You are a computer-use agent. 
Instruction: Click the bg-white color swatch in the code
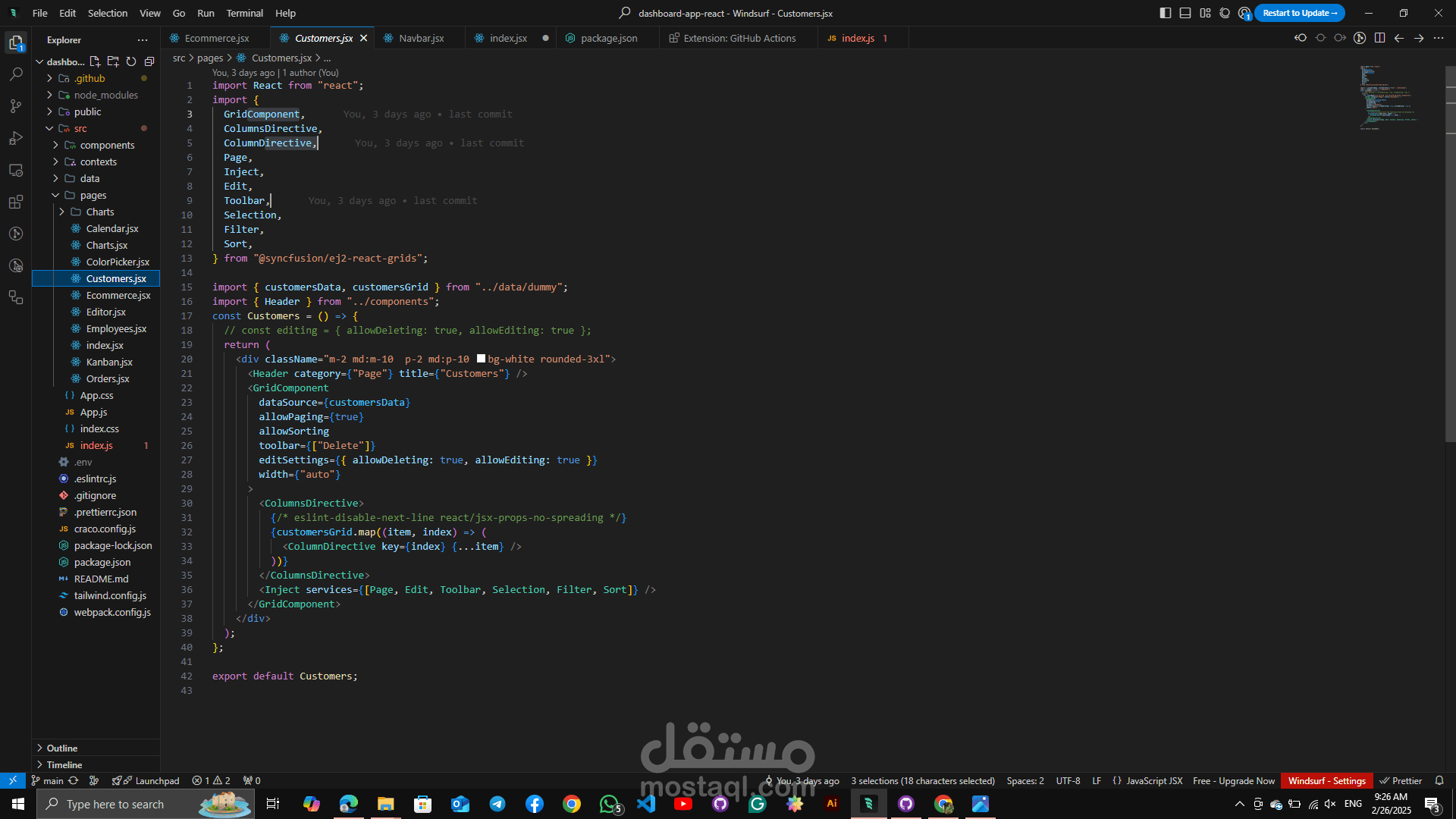481,359
